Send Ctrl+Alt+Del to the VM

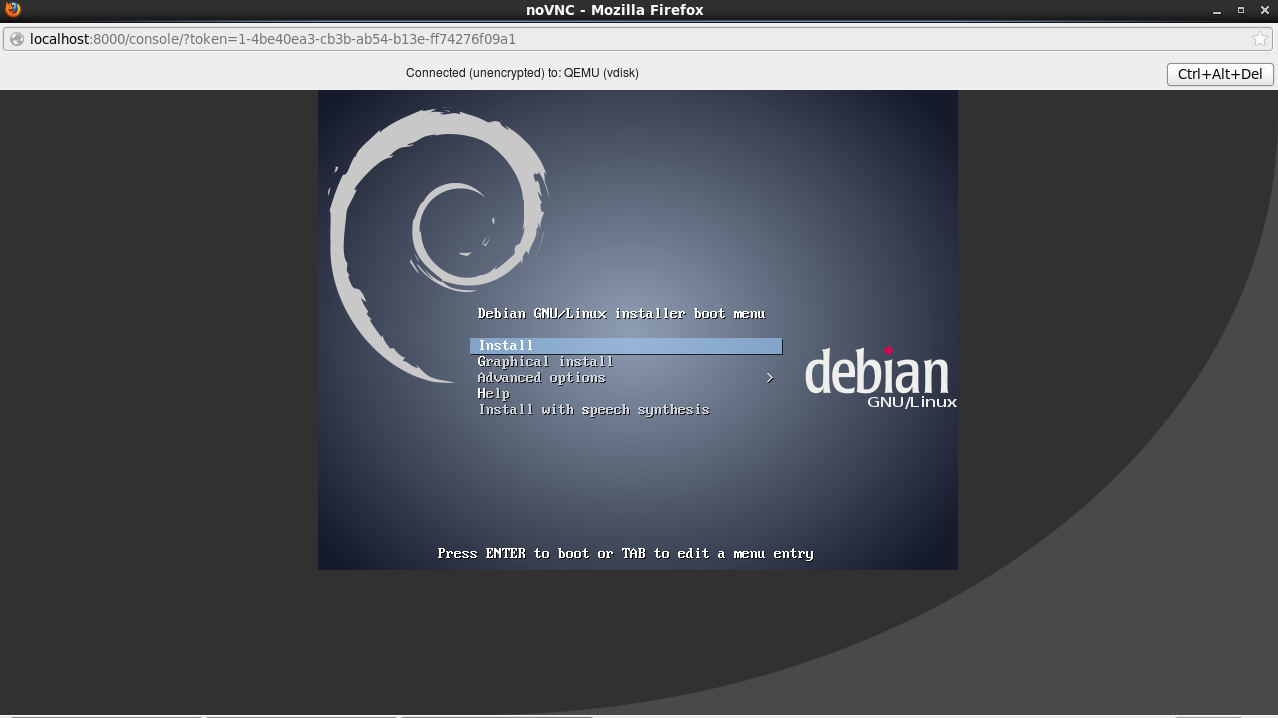1220,74
